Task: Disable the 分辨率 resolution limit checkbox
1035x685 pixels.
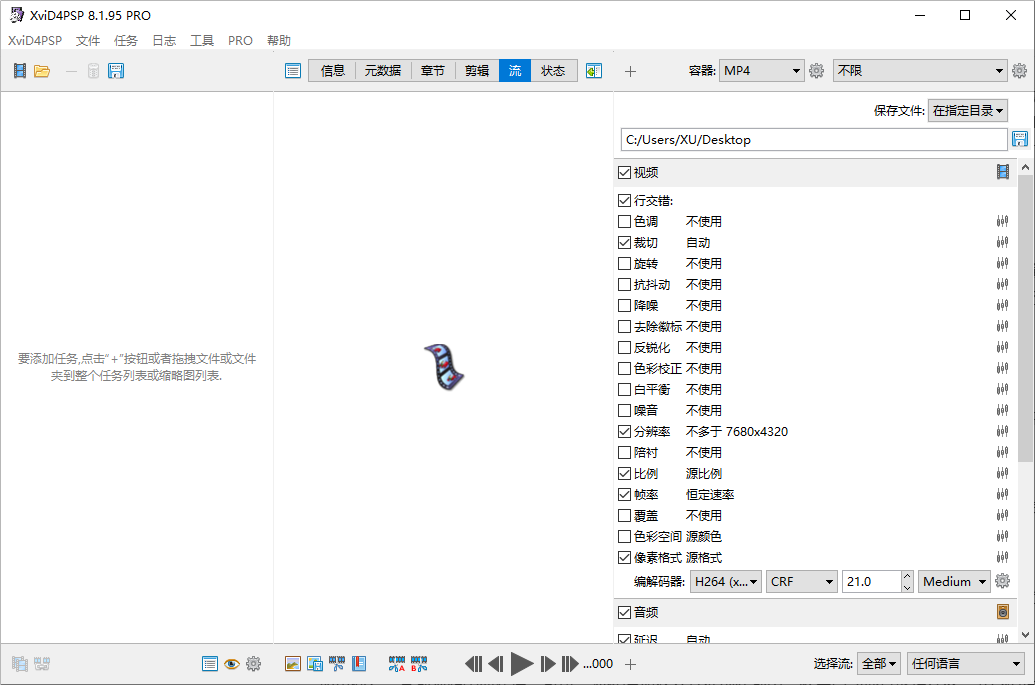Action: (625, 431)
